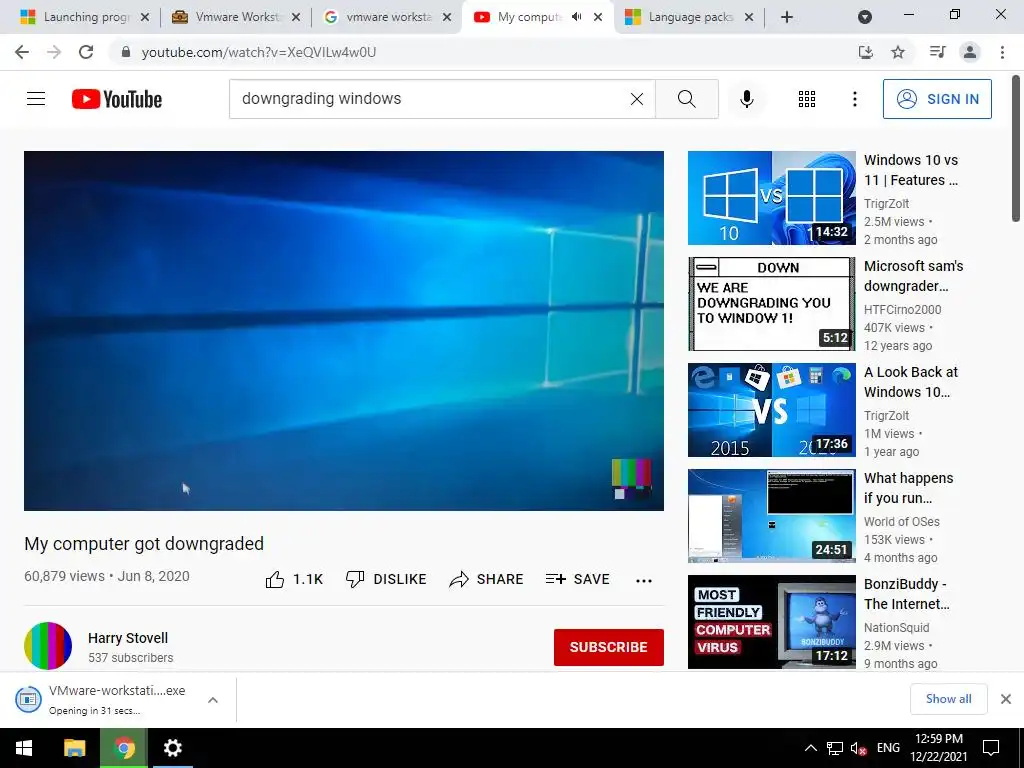Open the muted volume tray icon
The image size is (1024, 768).
pos(858,748)
